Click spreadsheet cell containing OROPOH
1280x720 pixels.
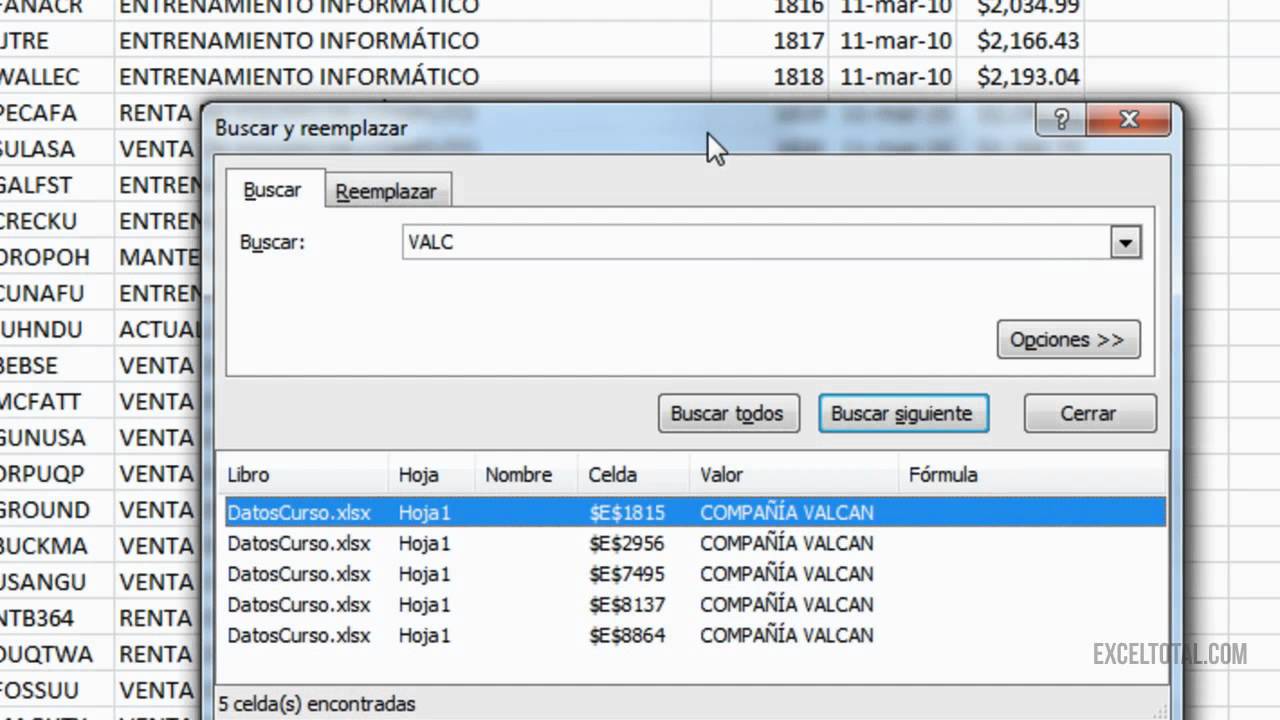pos(56,257)
